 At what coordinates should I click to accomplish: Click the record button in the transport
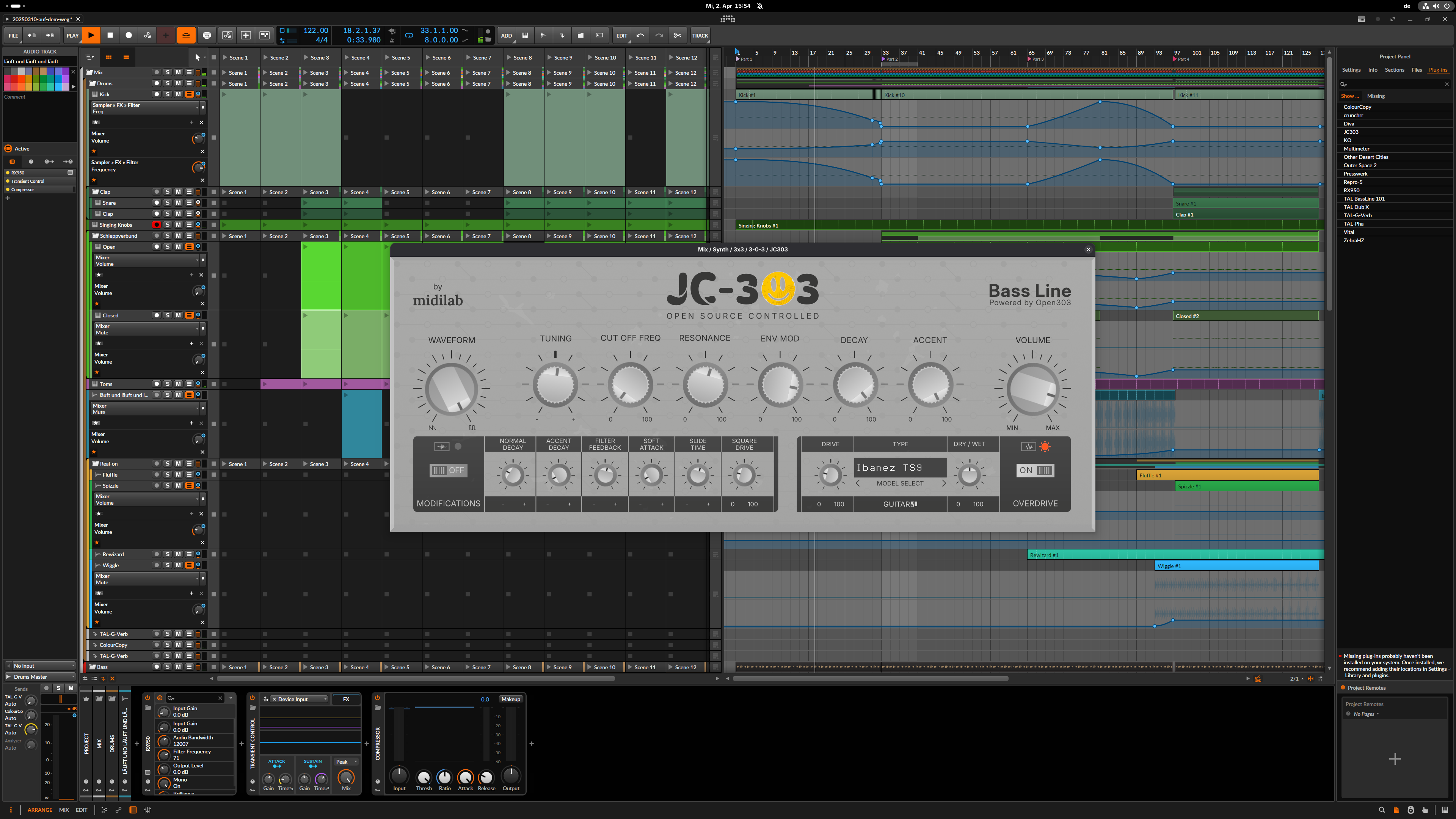click(129, 35)
